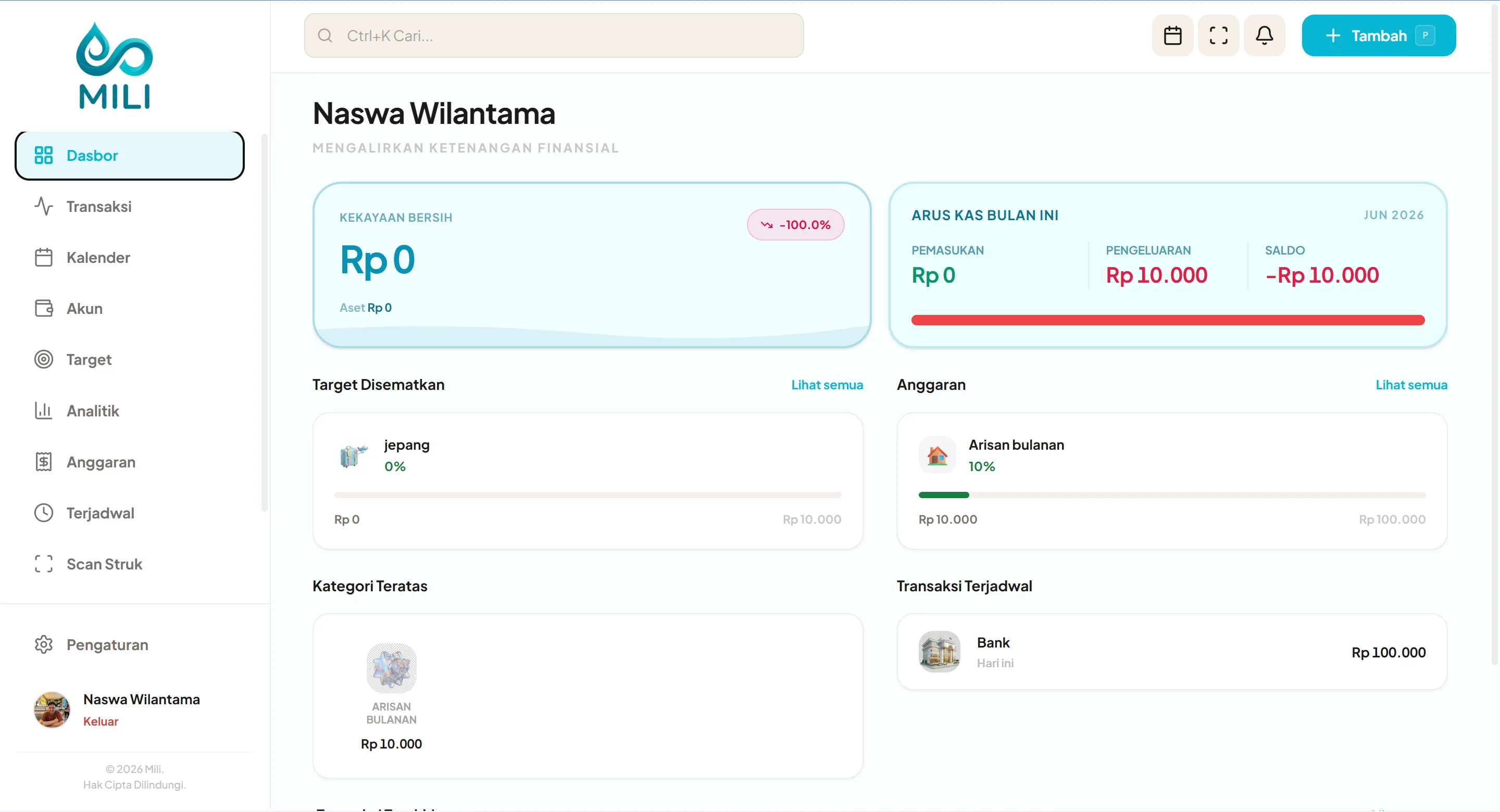Click Lihat semua for Target Disematkan
This screenshot has height=812, width=1500.
(x=827, y=385)
